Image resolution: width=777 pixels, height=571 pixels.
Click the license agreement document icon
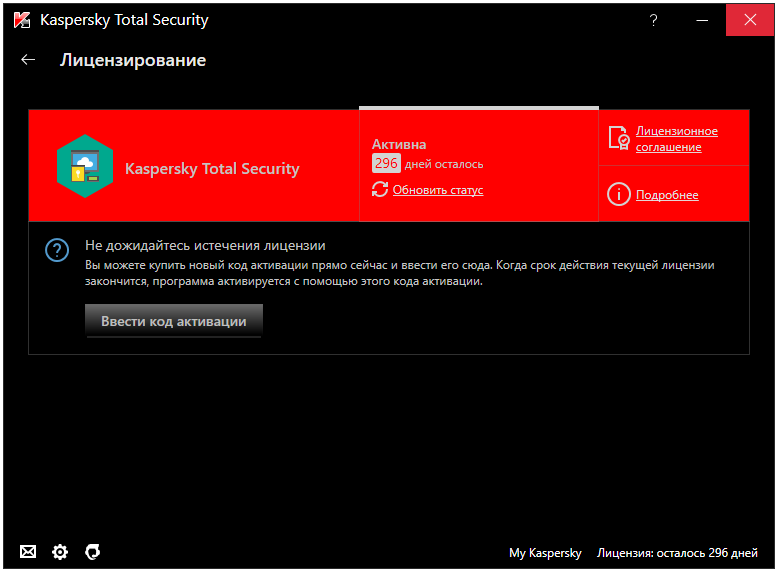coord(619,139)
